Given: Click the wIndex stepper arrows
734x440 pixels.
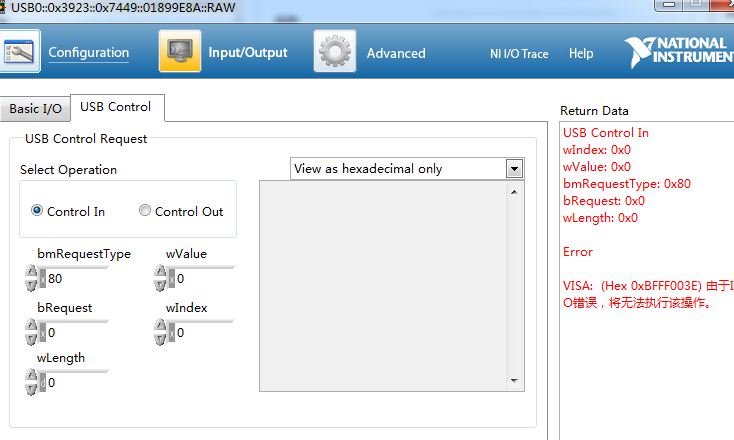Looking at the screenshot, I should coord(160,332).
